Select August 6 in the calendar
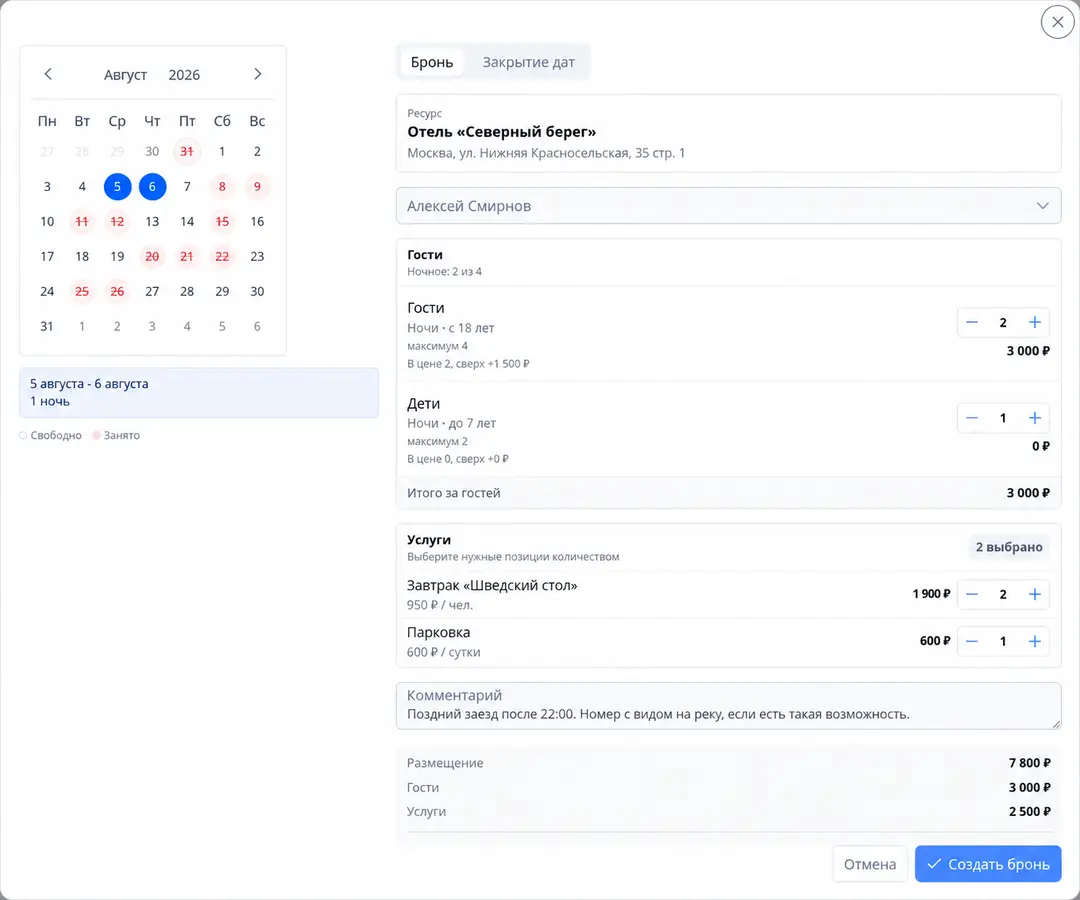 tap(152, 187)
